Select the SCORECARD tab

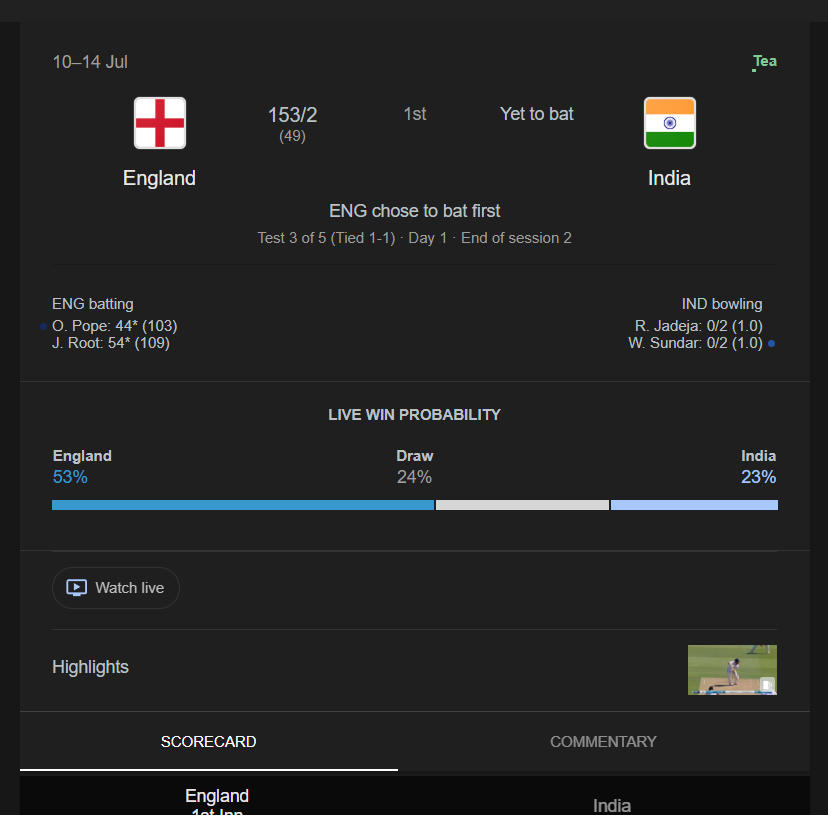[209, 742]
